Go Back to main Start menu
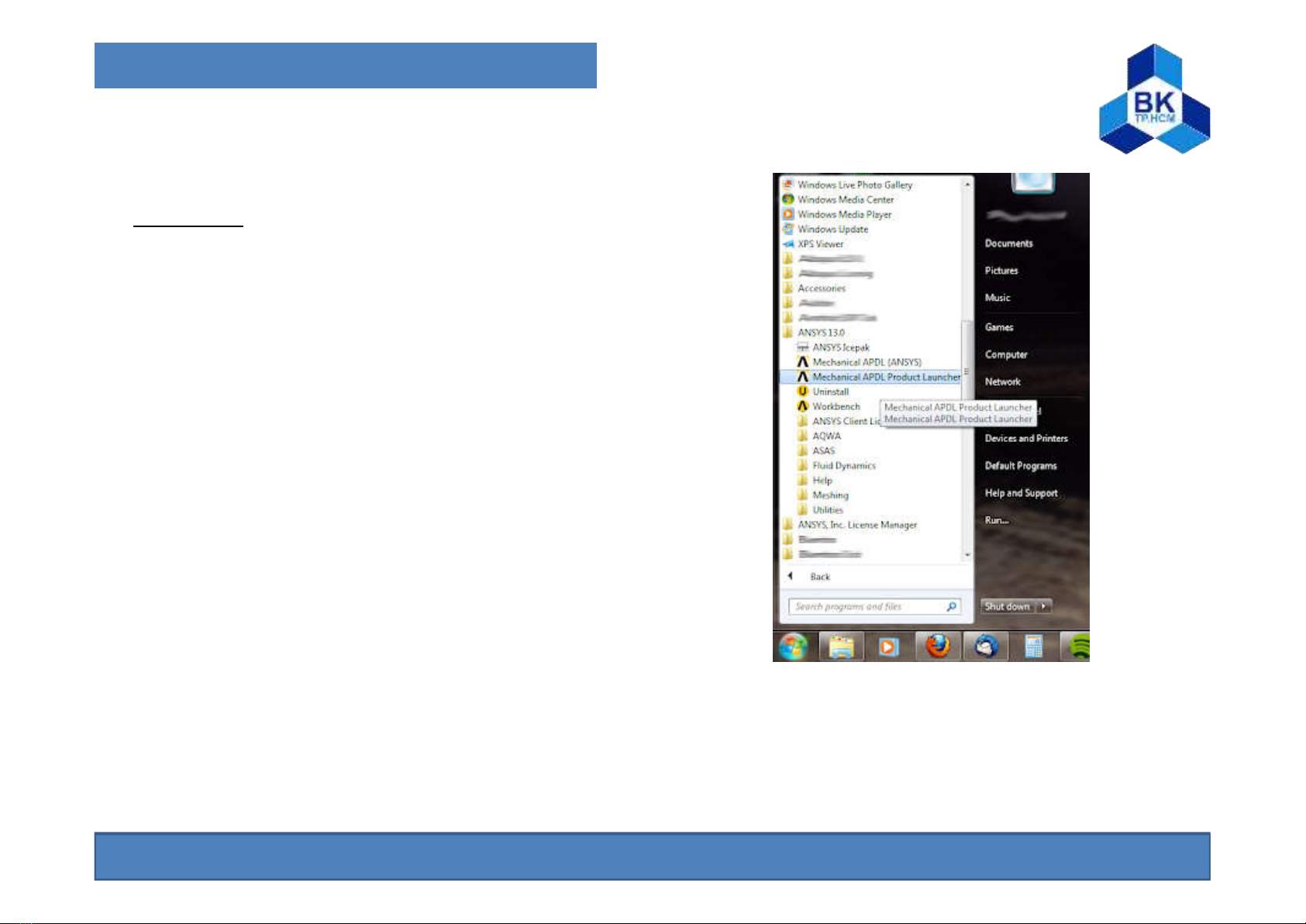The image size is (1306, 924). pos(810,577)
